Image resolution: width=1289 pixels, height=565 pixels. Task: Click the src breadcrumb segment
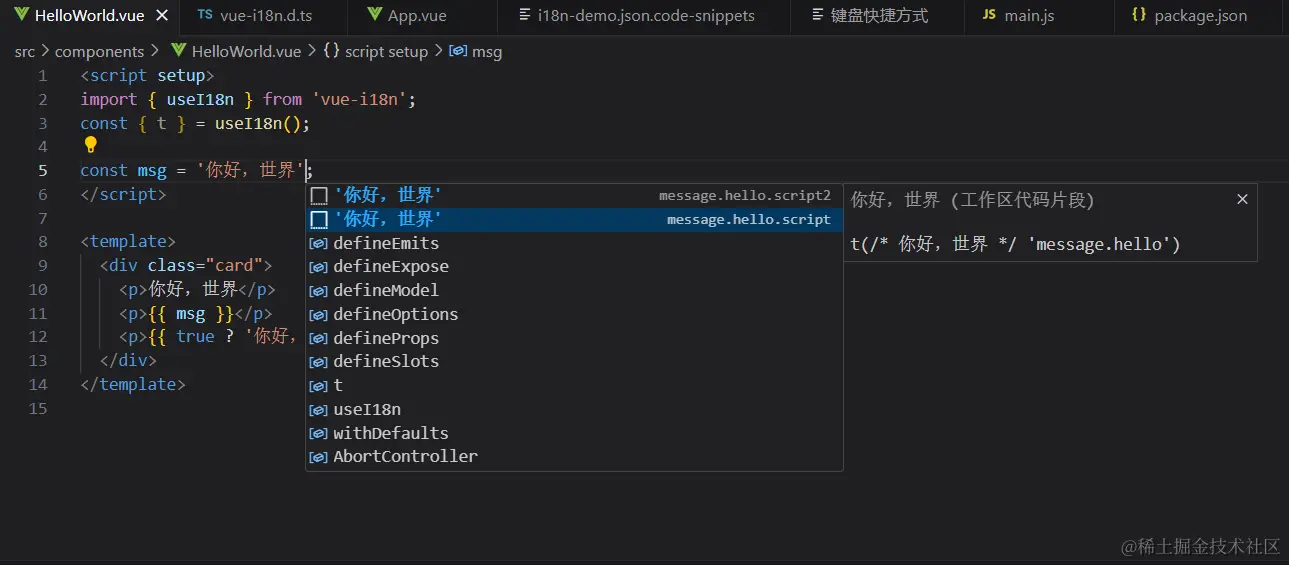(x=24, y=52)
